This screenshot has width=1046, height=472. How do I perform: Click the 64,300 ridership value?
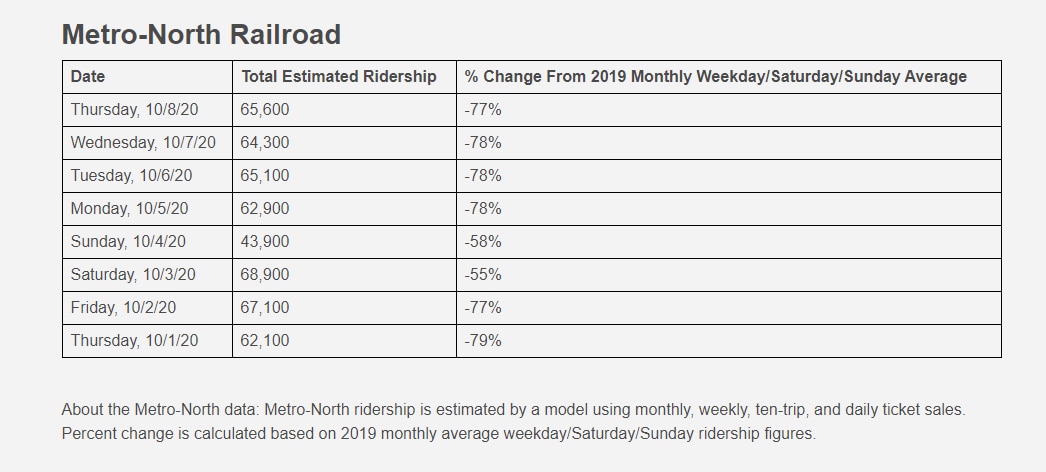(x=265, y=143)
